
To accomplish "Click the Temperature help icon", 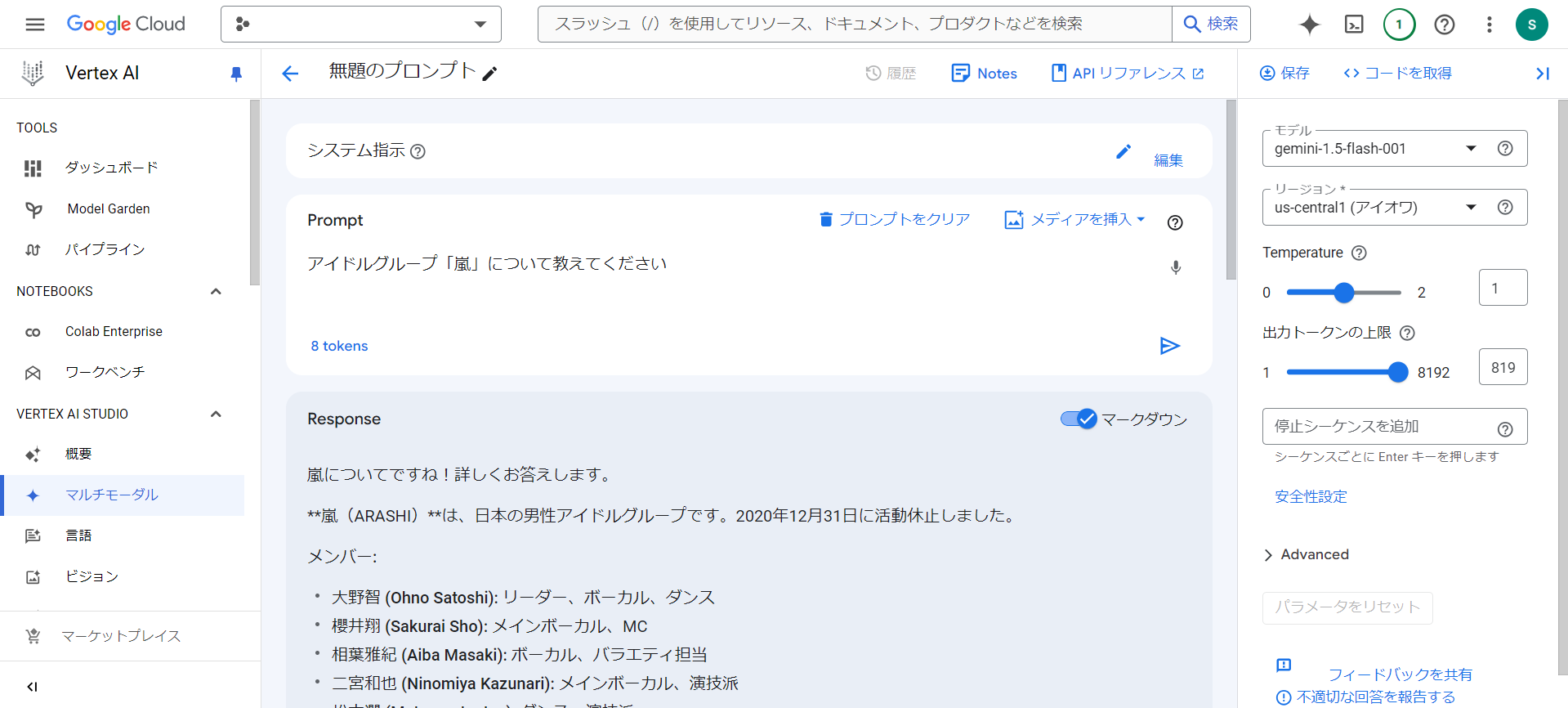I will pyautogui.click(x=1359, y=253).
